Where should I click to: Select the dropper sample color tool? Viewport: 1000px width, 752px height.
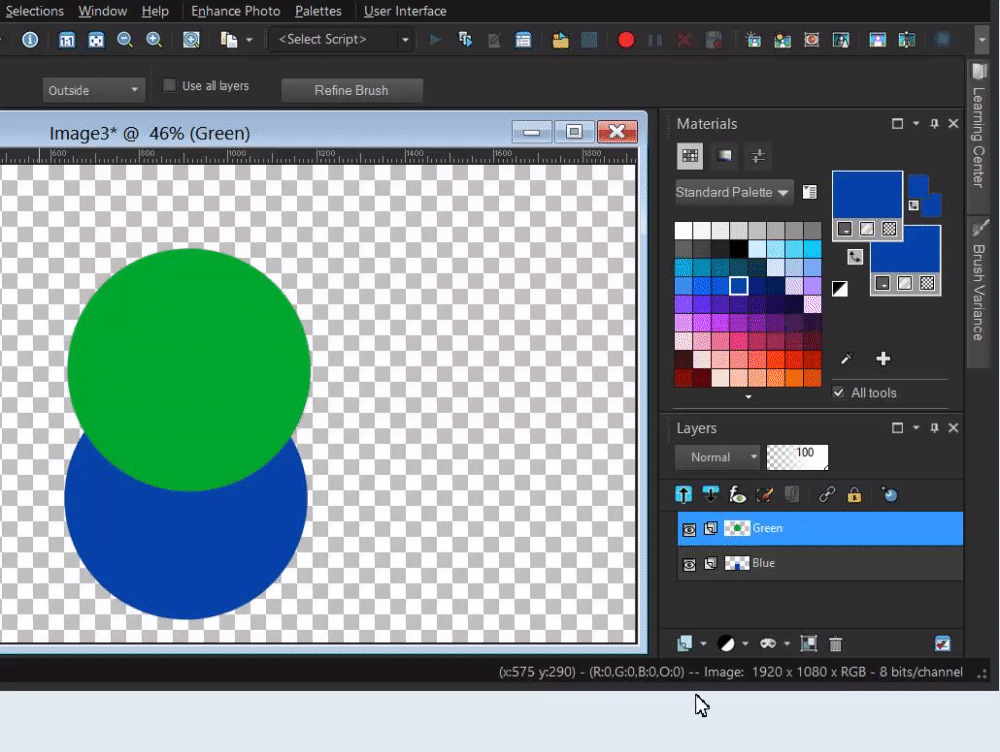click(846, 359)
